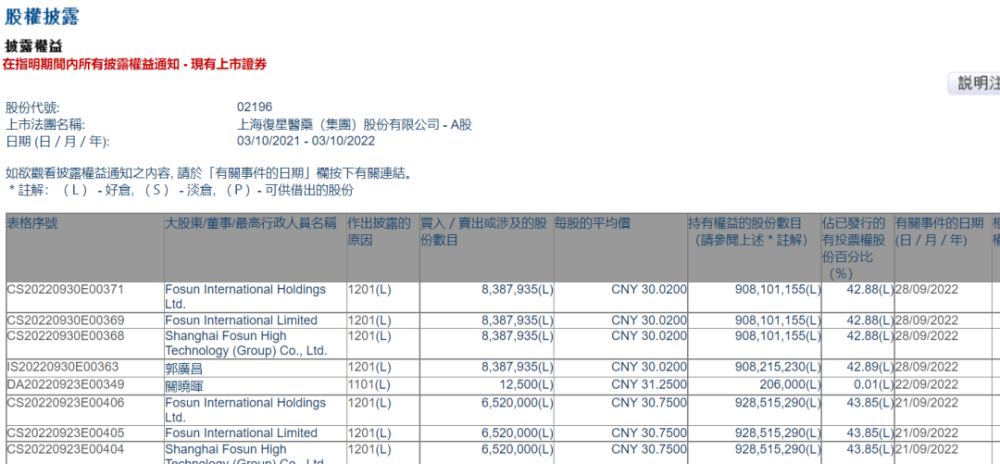Viewport: 1000px width, 464px height.
Task: Open event date for form CS20220923E00405
Action: pos(927,433)
